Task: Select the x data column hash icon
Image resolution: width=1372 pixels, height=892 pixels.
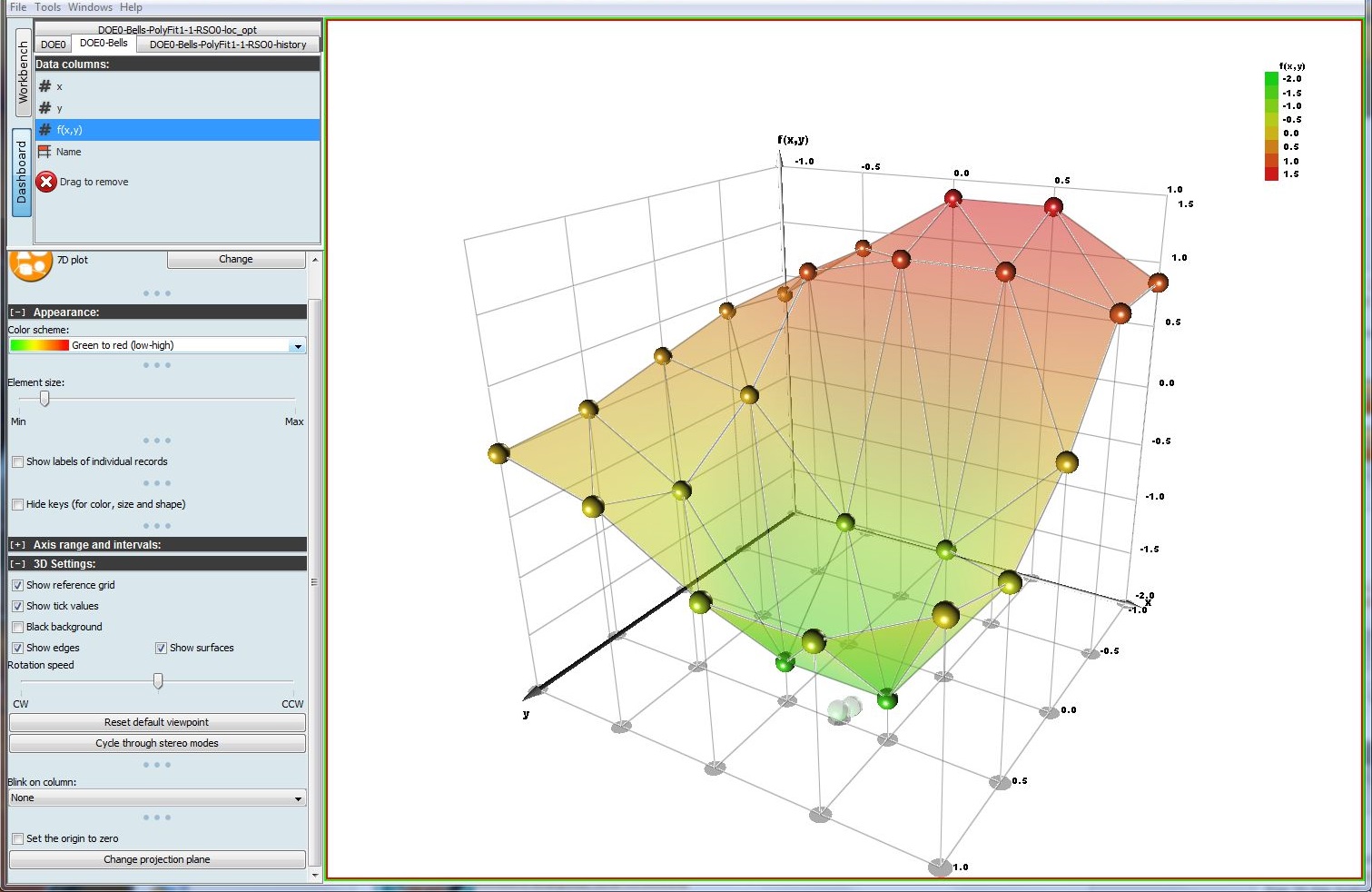Action: tap(44, 86)
